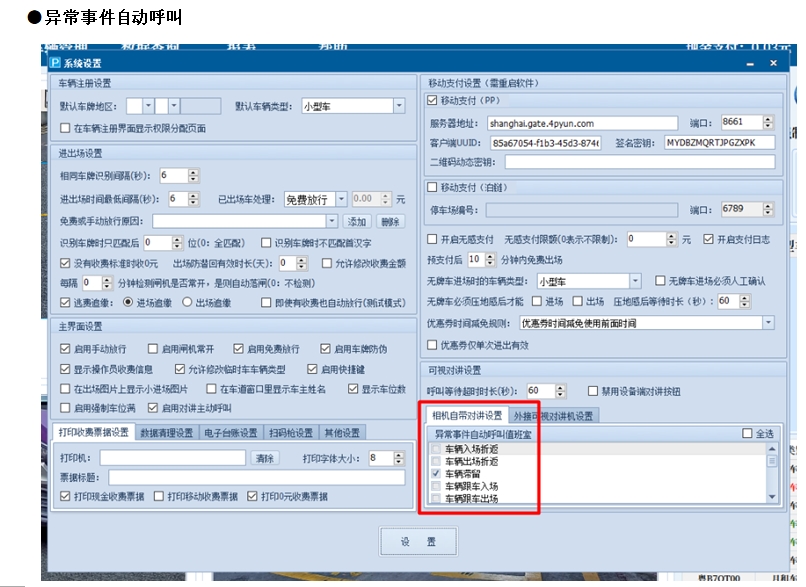This screenshot has height=587, width=806.
Task: Click the P logo icon in title bar
Action: click(56, 63)
